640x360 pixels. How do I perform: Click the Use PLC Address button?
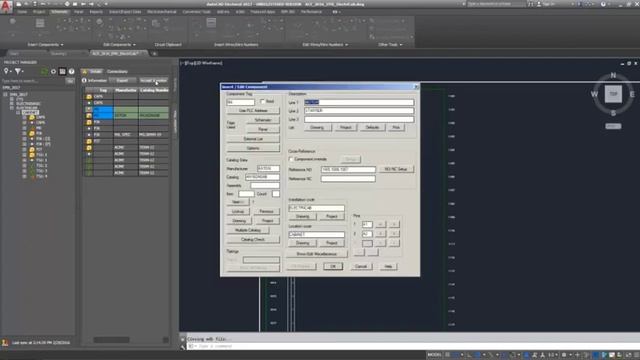click(253, 111)
